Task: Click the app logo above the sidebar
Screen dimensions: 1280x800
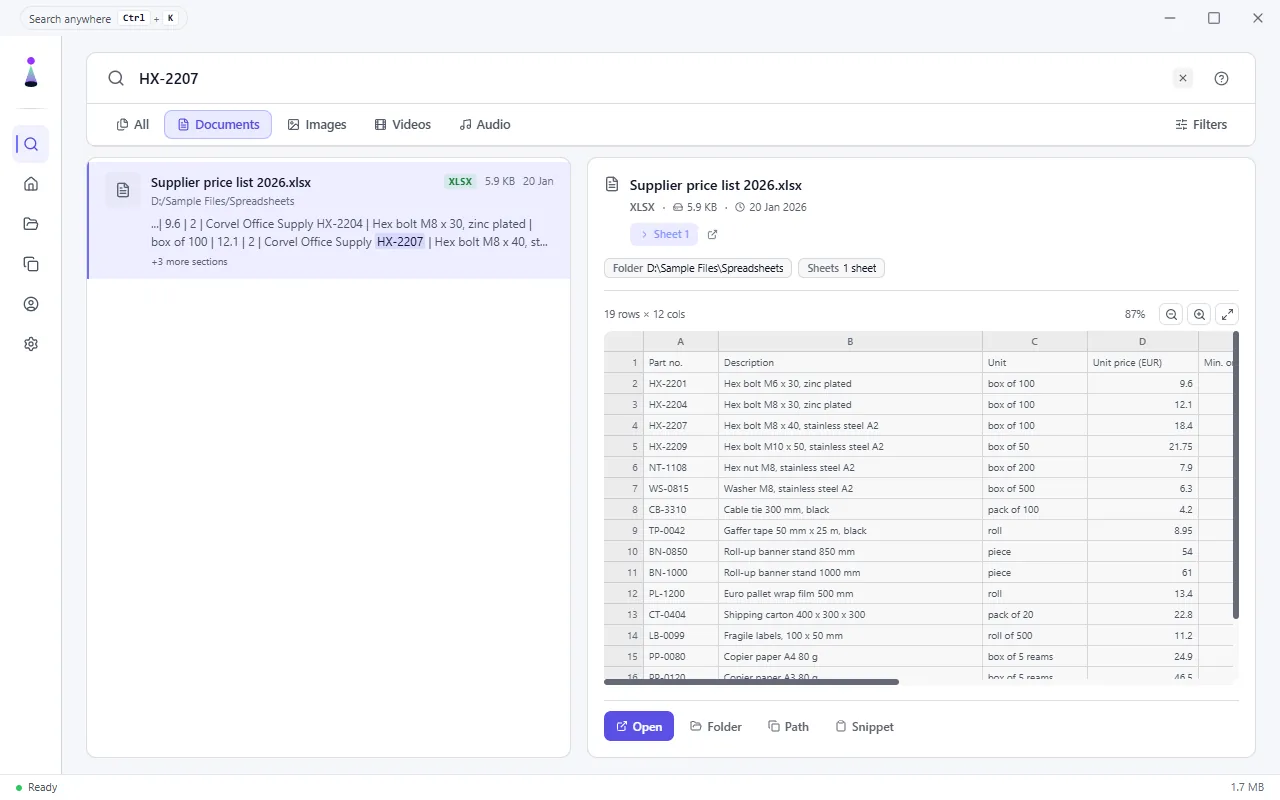Action: [31, 72]
